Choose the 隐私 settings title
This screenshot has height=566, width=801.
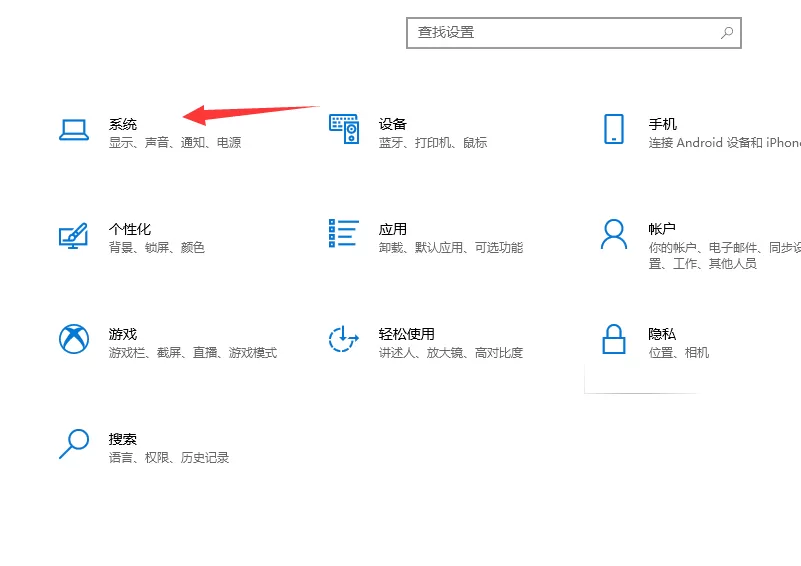662,334
